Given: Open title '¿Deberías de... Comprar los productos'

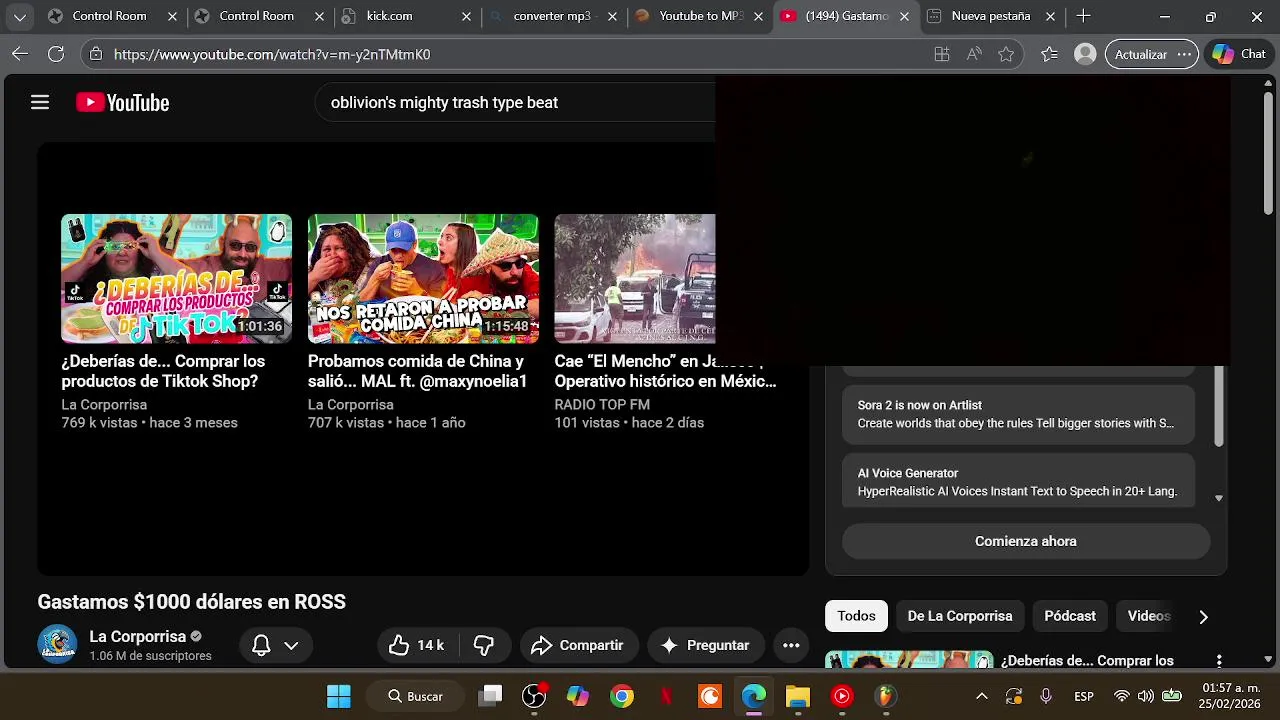Looking at the screenshot, I should pos(163,371).
